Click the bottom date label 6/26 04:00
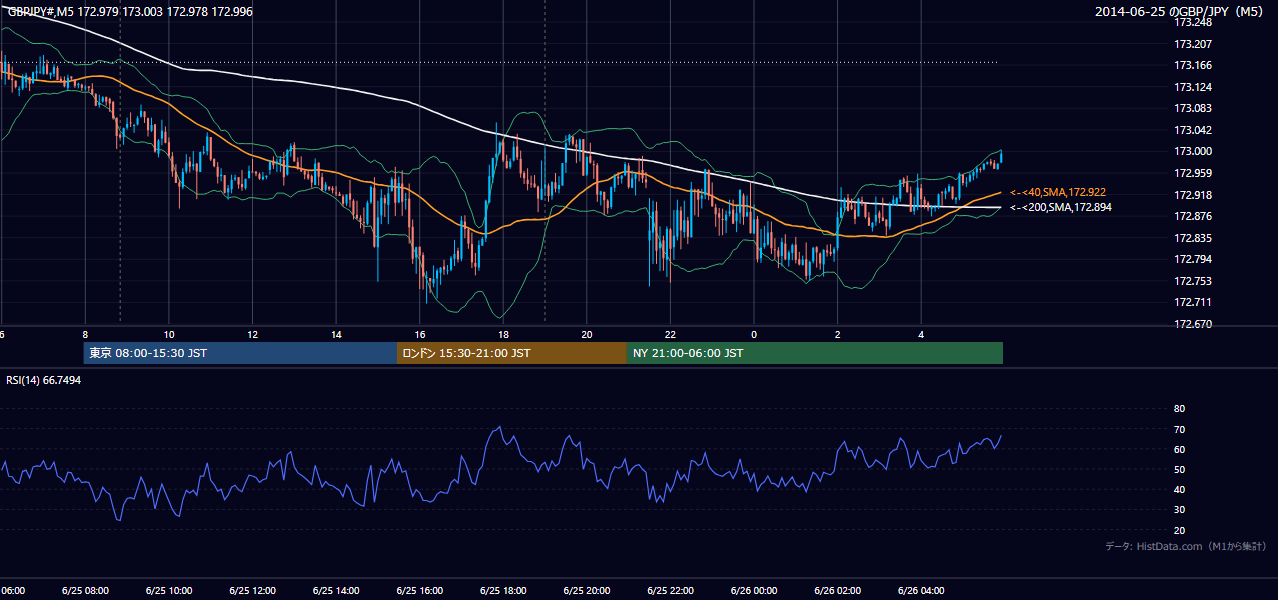The width and height of the screenshot is (1278, 600). [x=921, y=591]
